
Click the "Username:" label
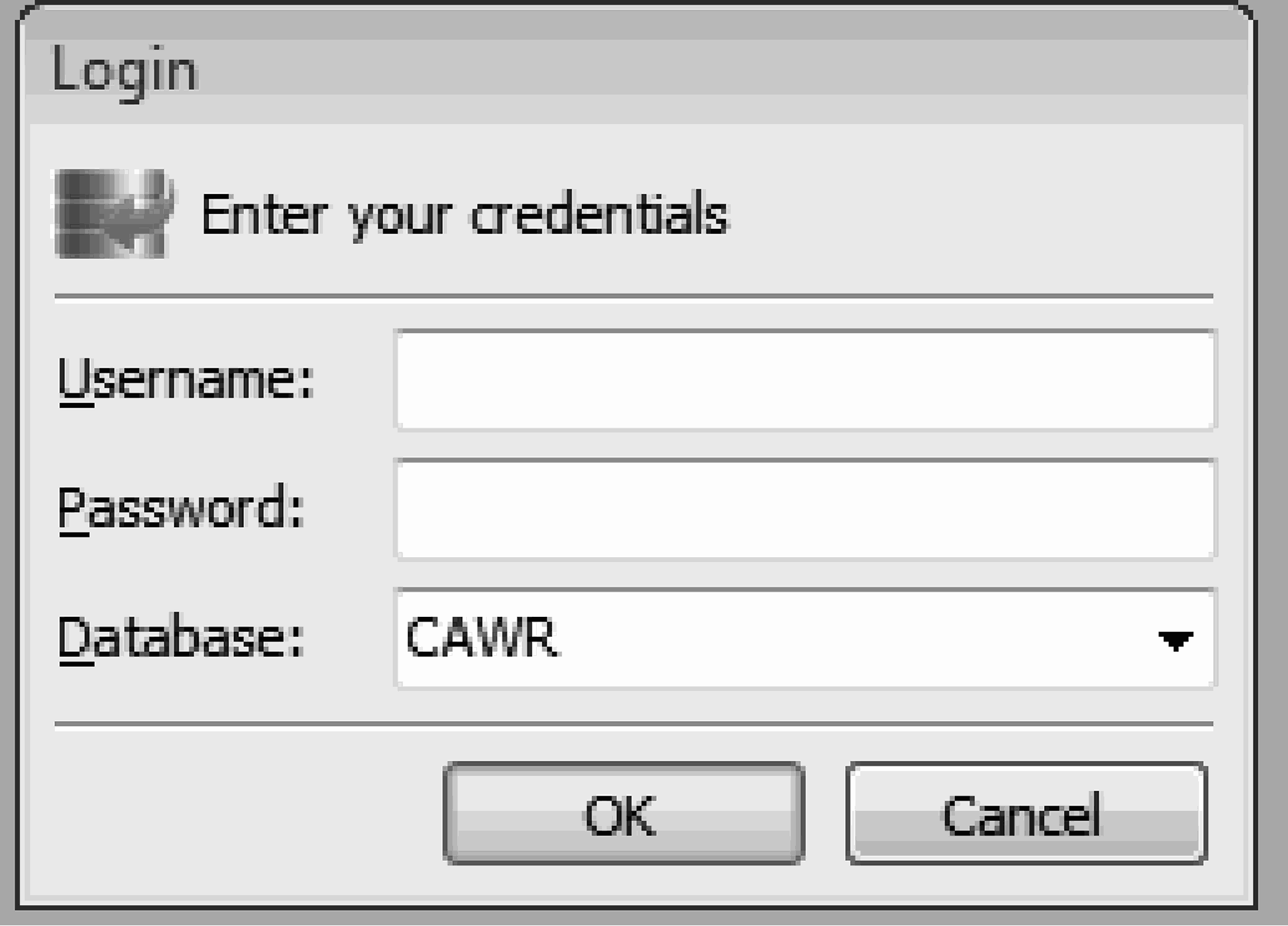[185, 380]
